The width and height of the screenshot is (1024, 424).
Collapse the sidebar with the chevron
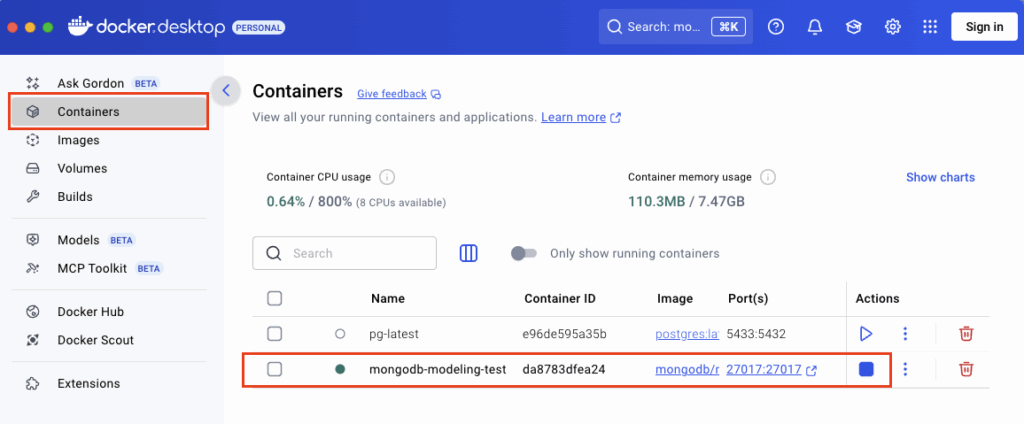(x=226, y=91)
